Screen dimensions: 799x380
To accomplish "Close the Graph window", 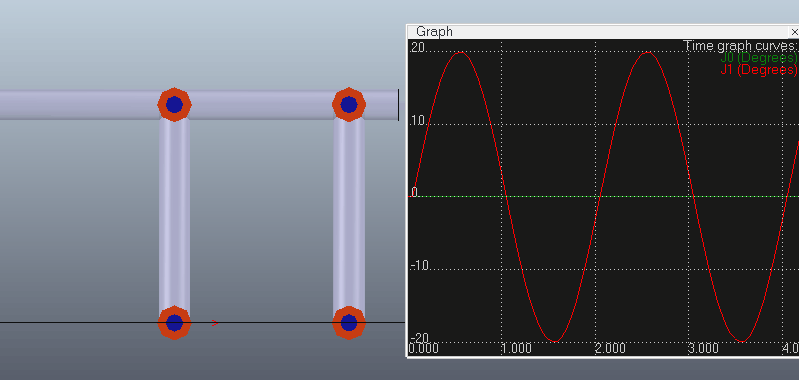I will pos(794,32).
